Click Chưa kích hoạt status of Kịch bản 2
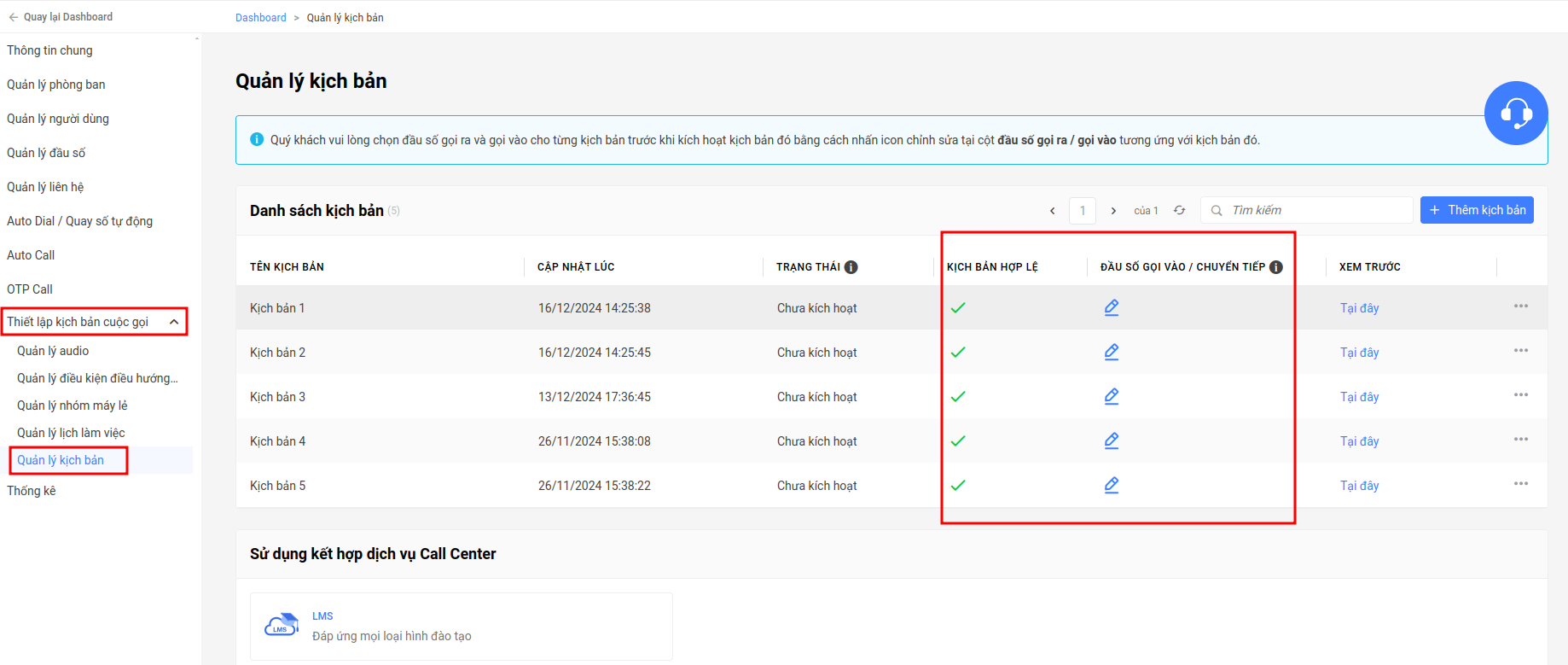Image resolution: width=1568 pixels, height=665 pixels. click(x=817, y=353)
